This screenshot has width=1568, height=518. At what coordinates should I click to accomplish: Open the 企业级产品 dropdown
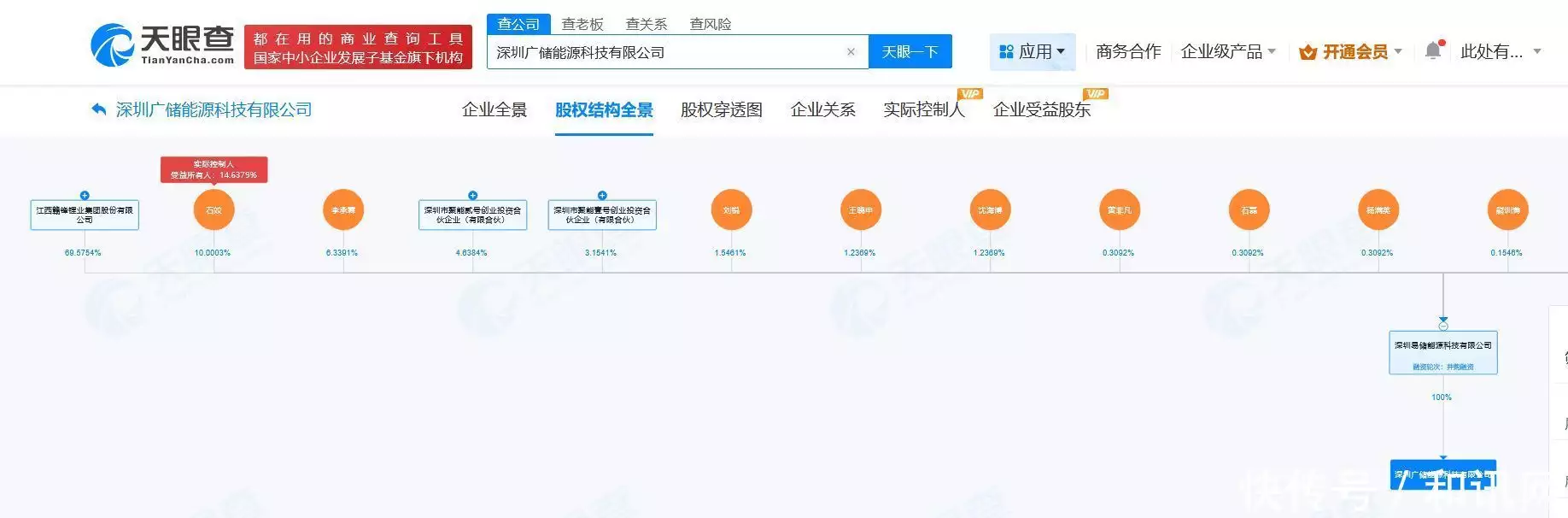click(1228, 52)
